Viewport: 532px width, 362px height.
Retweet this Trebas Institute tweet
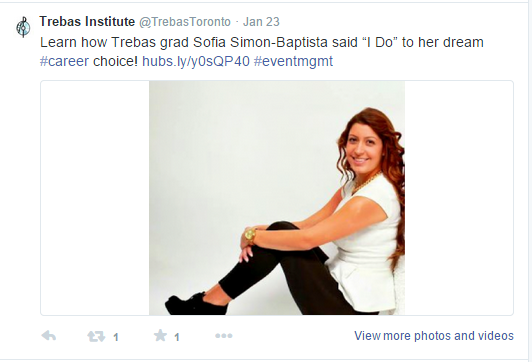pyautogui.click(x=96, y=336)
